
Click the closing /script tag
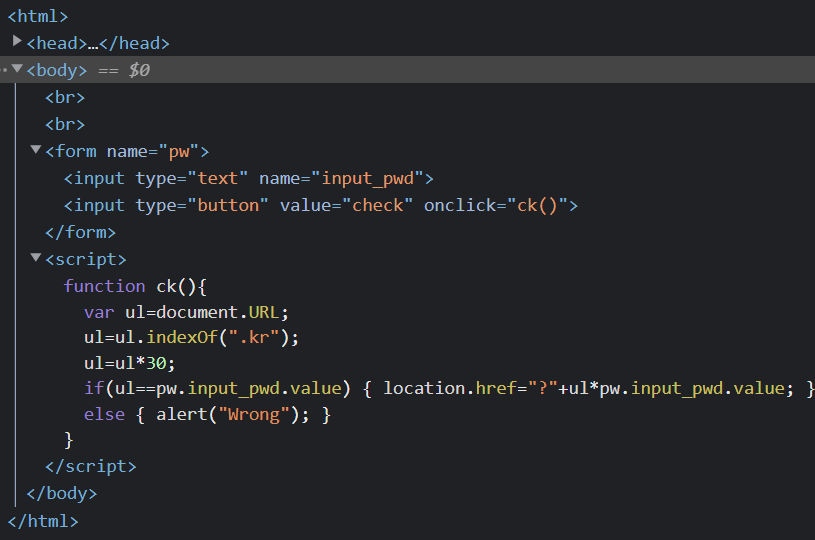(x=91, y=466)
